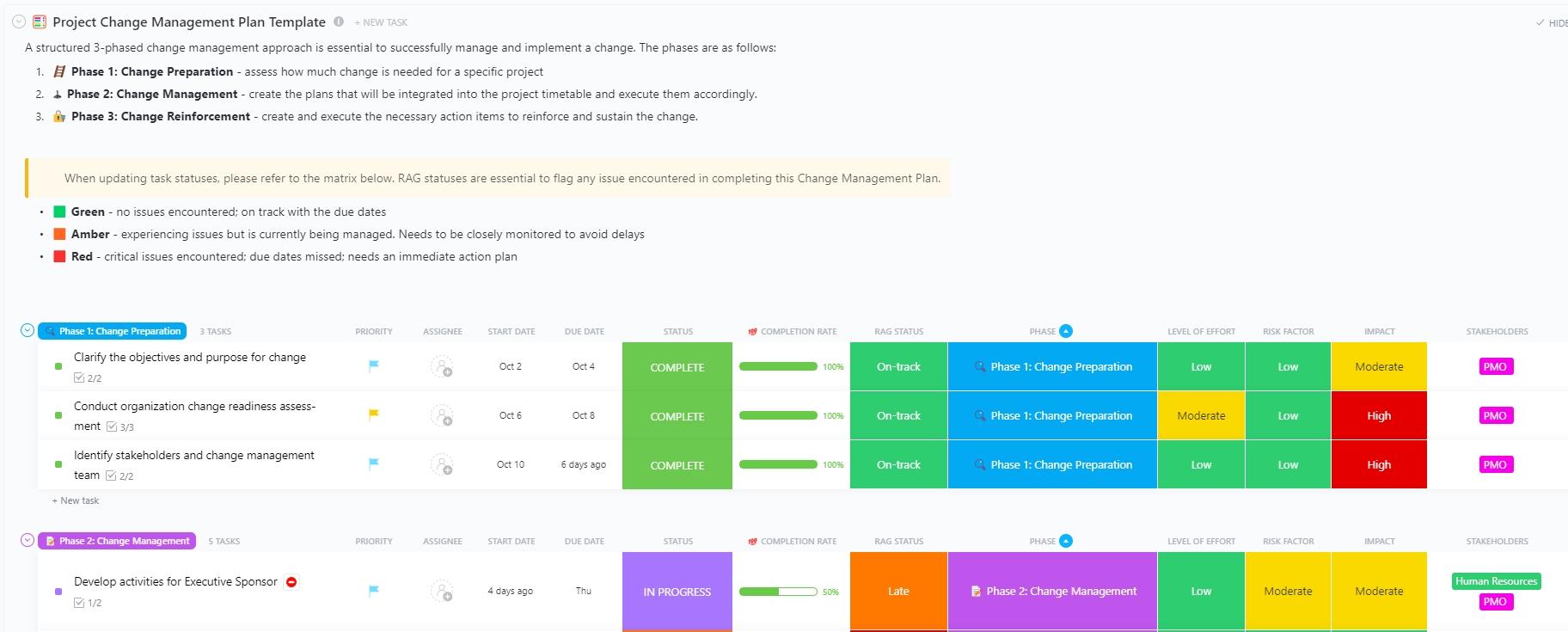Open subtask checklist 2/2 under Clarify objectives
The image size is (1568, 632).
click(88, 377)
